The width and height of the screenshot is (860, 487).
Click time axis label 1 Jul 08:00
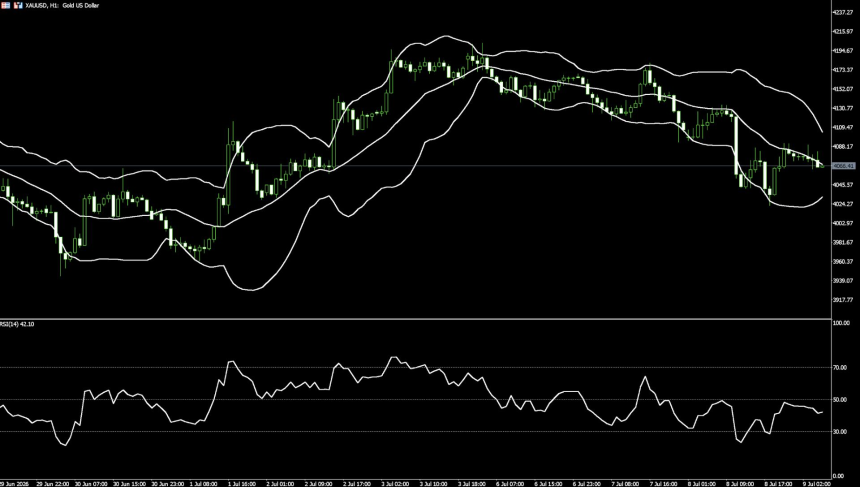(203, 484)
